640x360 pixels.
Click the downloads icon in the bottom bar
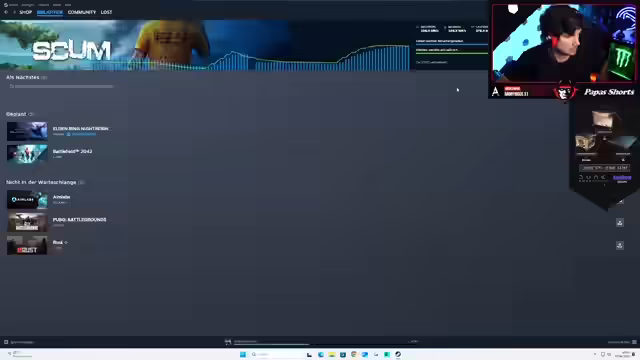[x=228, y=342]
